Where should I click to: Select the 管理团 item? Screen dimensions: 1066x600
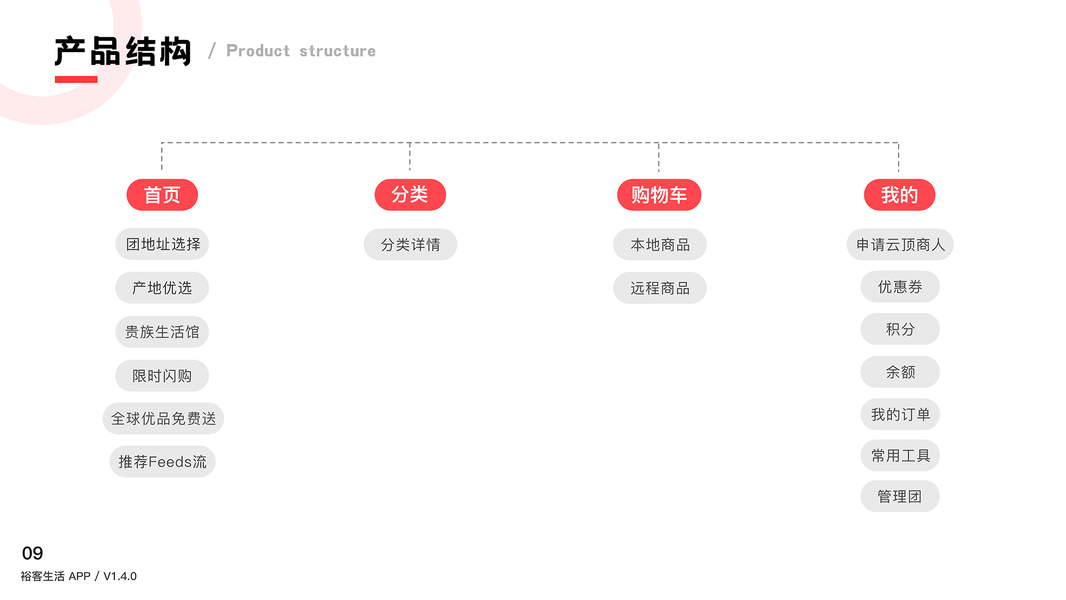point(900,496)
